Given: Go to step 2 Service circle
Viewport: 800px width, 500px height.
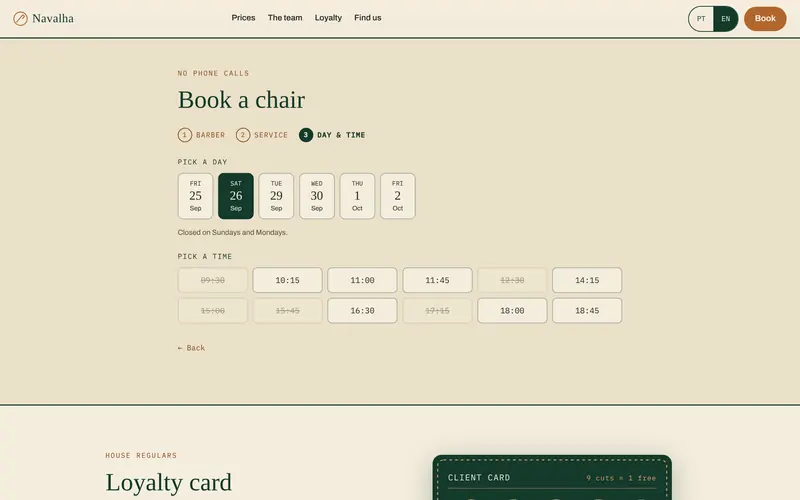Looking at the screenshot, I should (x=243, y=135).
